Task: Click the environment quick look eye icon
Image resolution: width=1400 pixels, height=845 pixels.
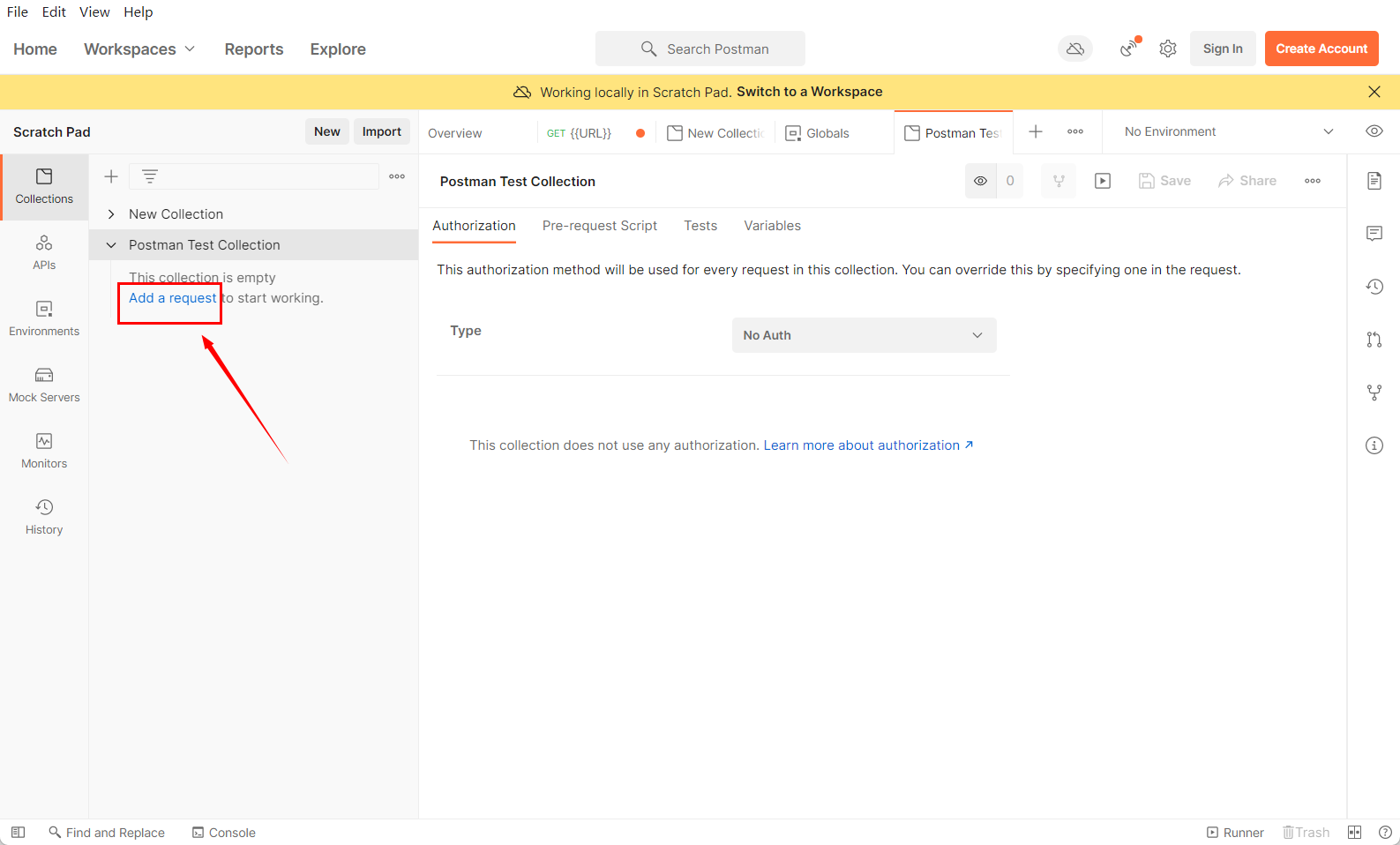Action: pyautogui.click(x=1374, y=131)
